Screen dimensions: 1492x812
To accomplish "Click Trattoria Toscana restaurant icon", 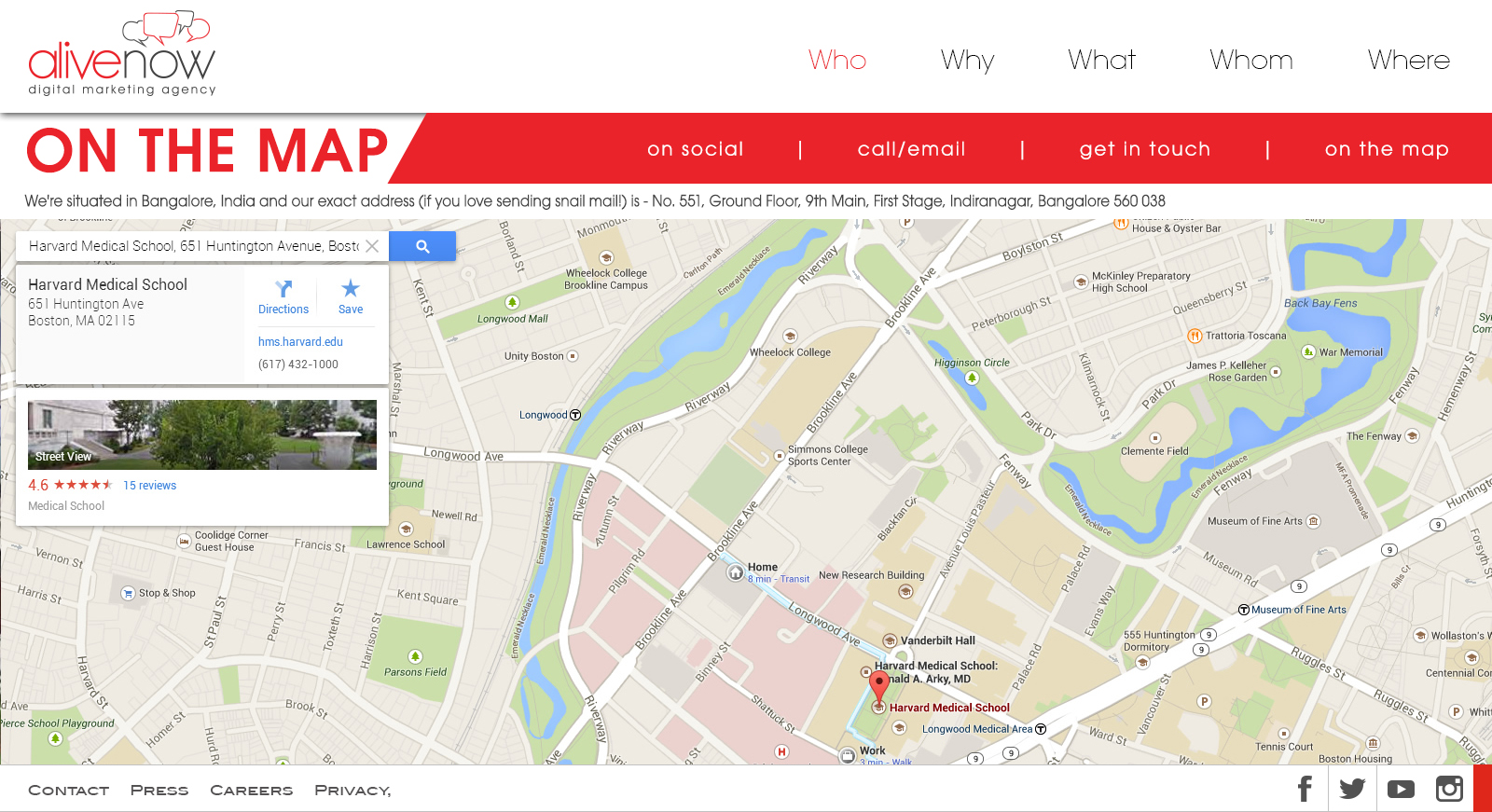I will (x=1195, y=336).
